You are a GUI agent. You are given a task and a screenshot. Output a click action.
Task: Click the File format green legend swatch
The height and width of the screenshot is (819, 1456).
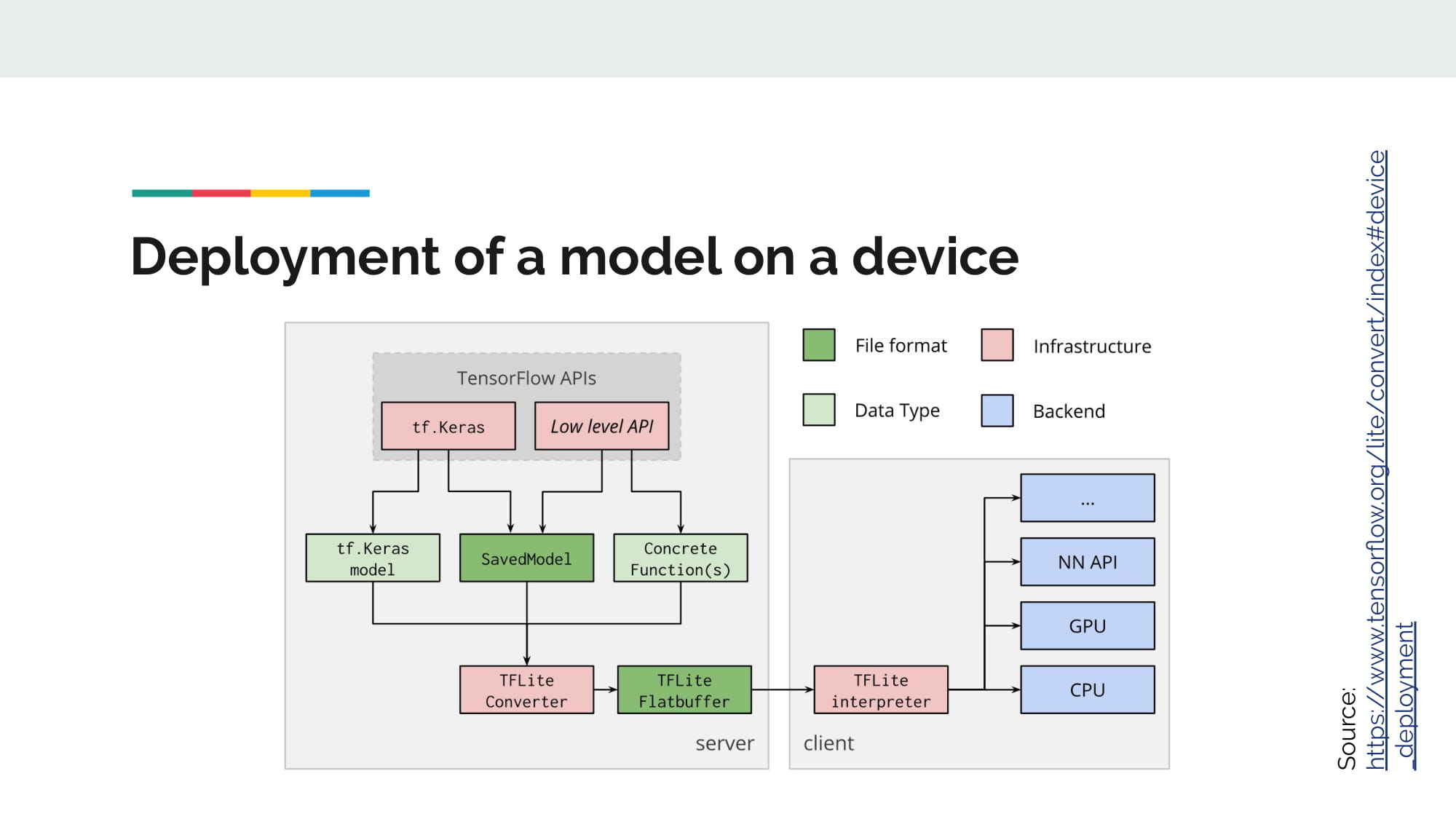coord(818,345)
